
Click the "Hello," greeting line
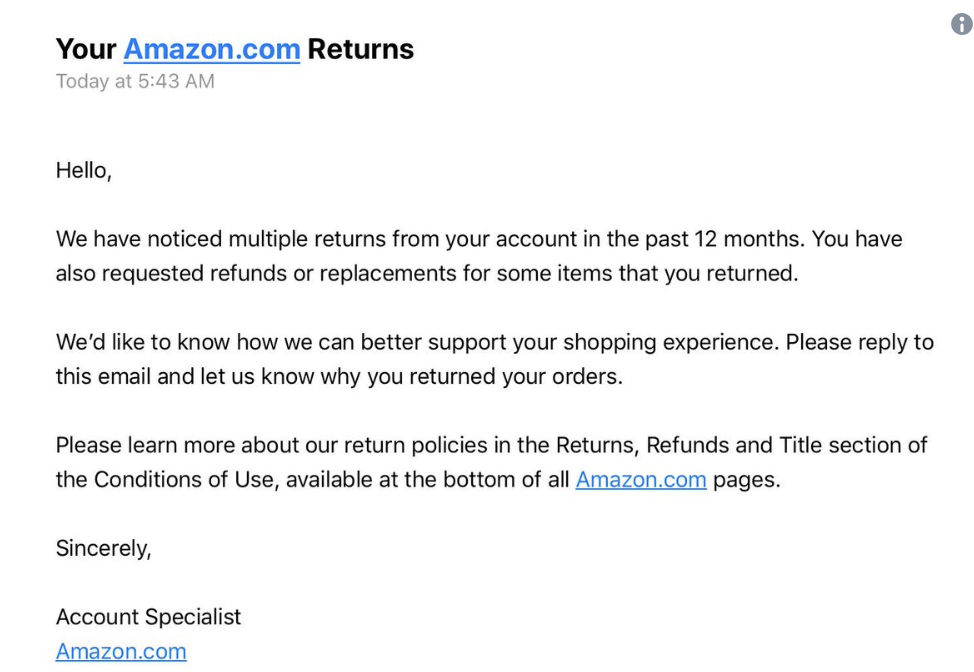[84, 171]
